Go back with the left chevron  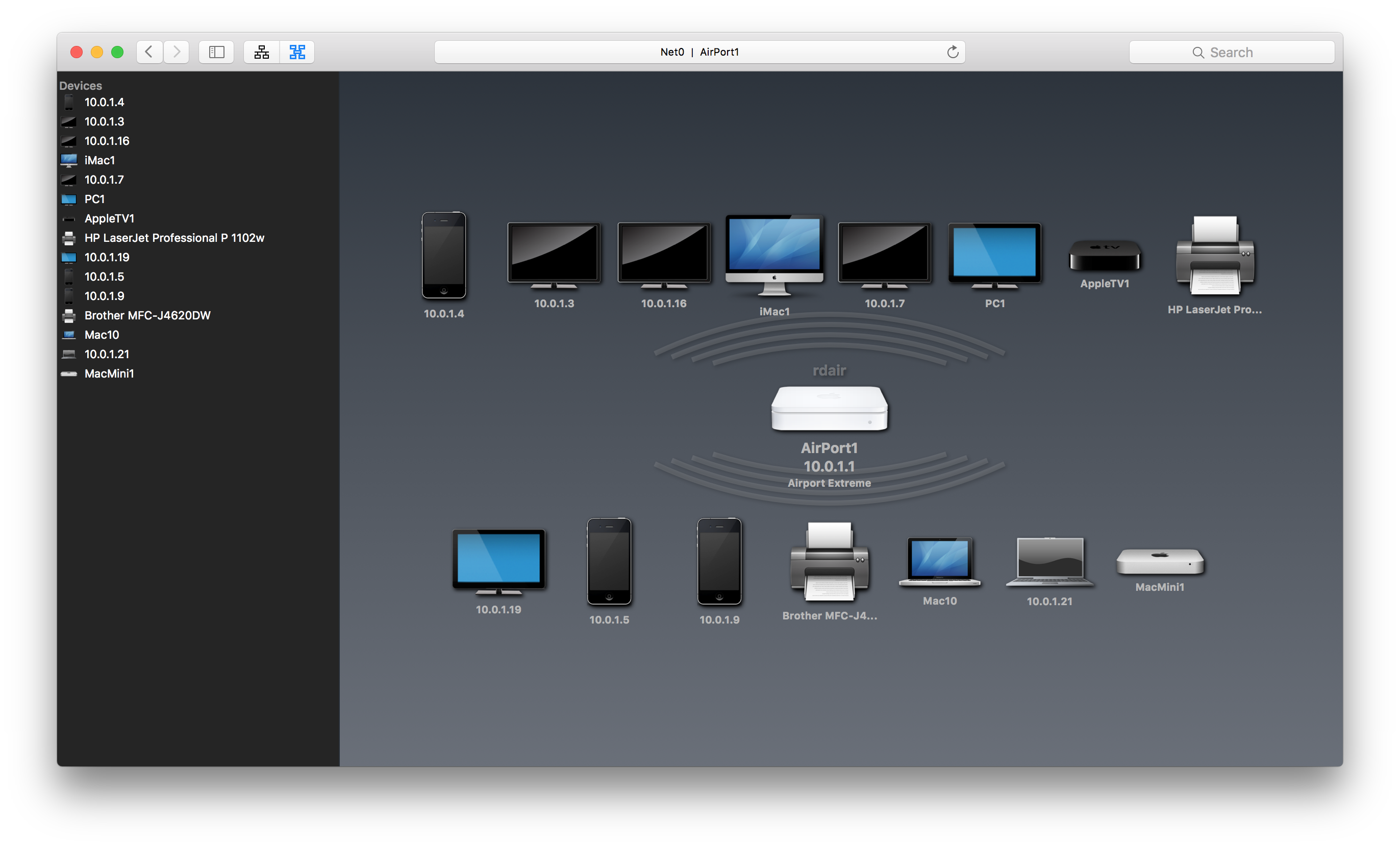[x=149, y=52]
